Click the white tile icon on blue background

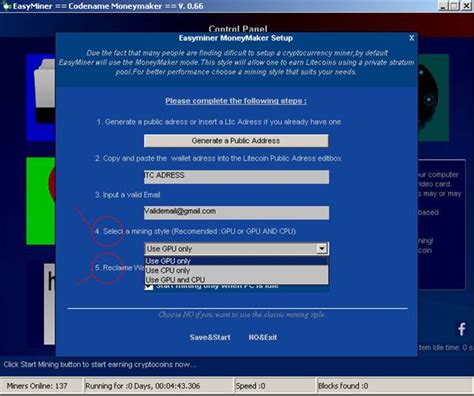[x=41, y=97]
